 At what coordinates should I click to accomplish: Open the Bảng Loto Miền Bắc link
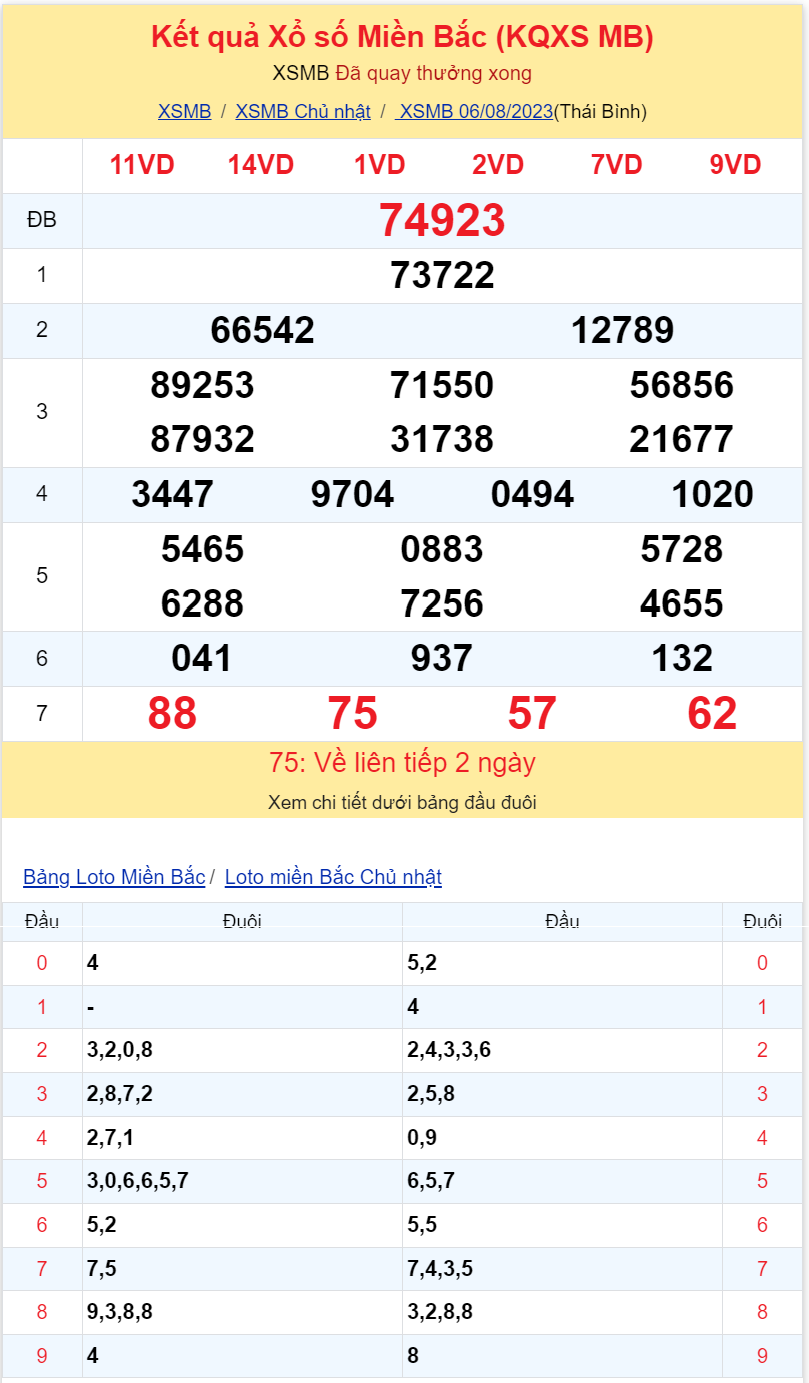114,877
